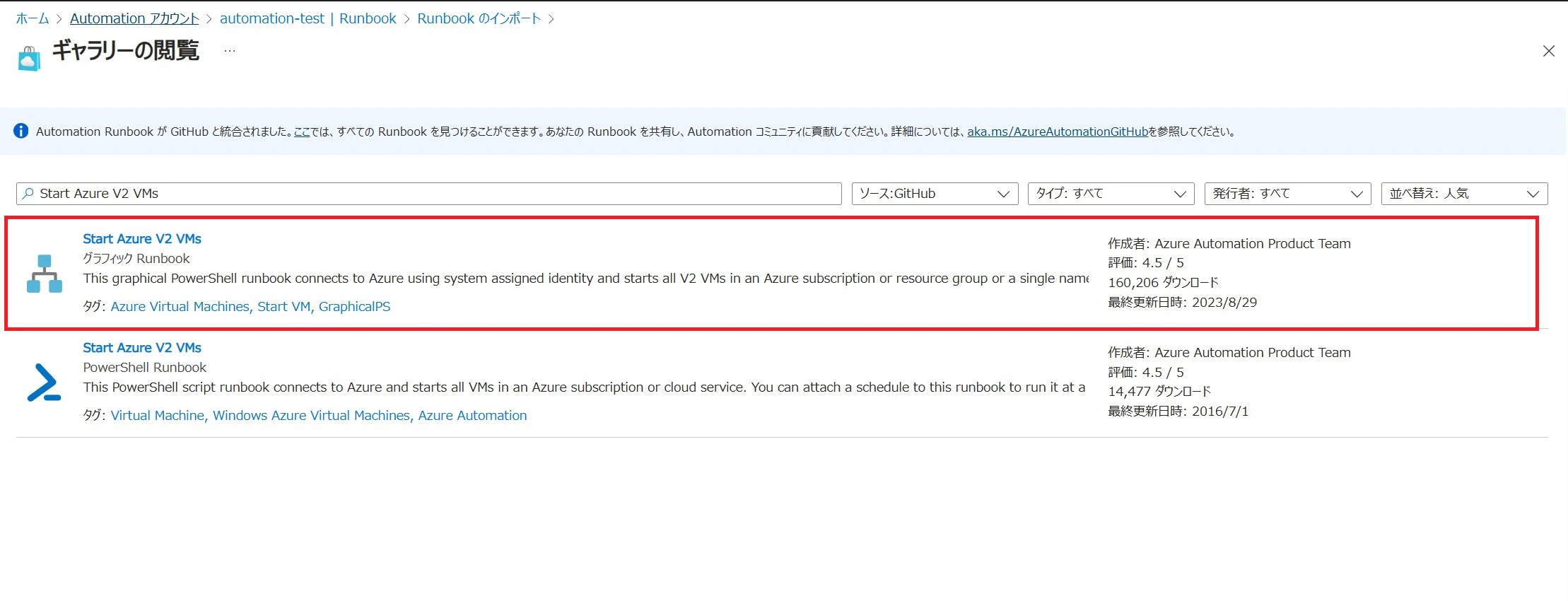Go to ホーム breadcrumb
The image size is (1568, 601).
[x=33, y=18]
